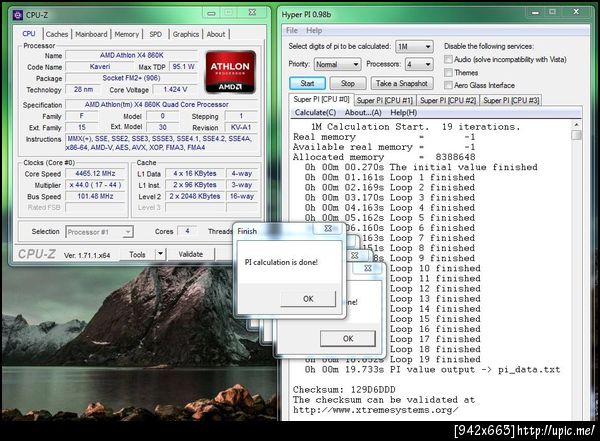
Task: Click OK in the rear dialog
Action: click(348, 339)
